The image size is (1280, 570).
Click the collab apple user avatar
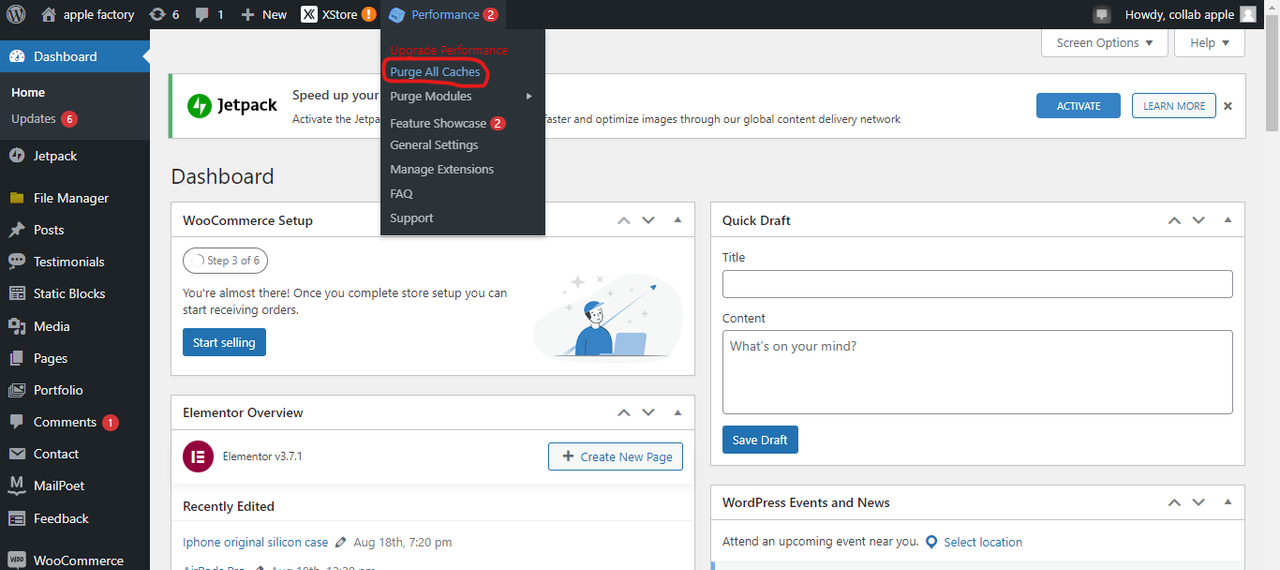(1248, 14)
